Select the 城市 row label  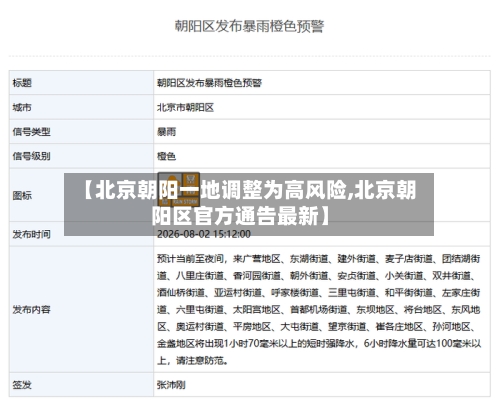point(22,107)
